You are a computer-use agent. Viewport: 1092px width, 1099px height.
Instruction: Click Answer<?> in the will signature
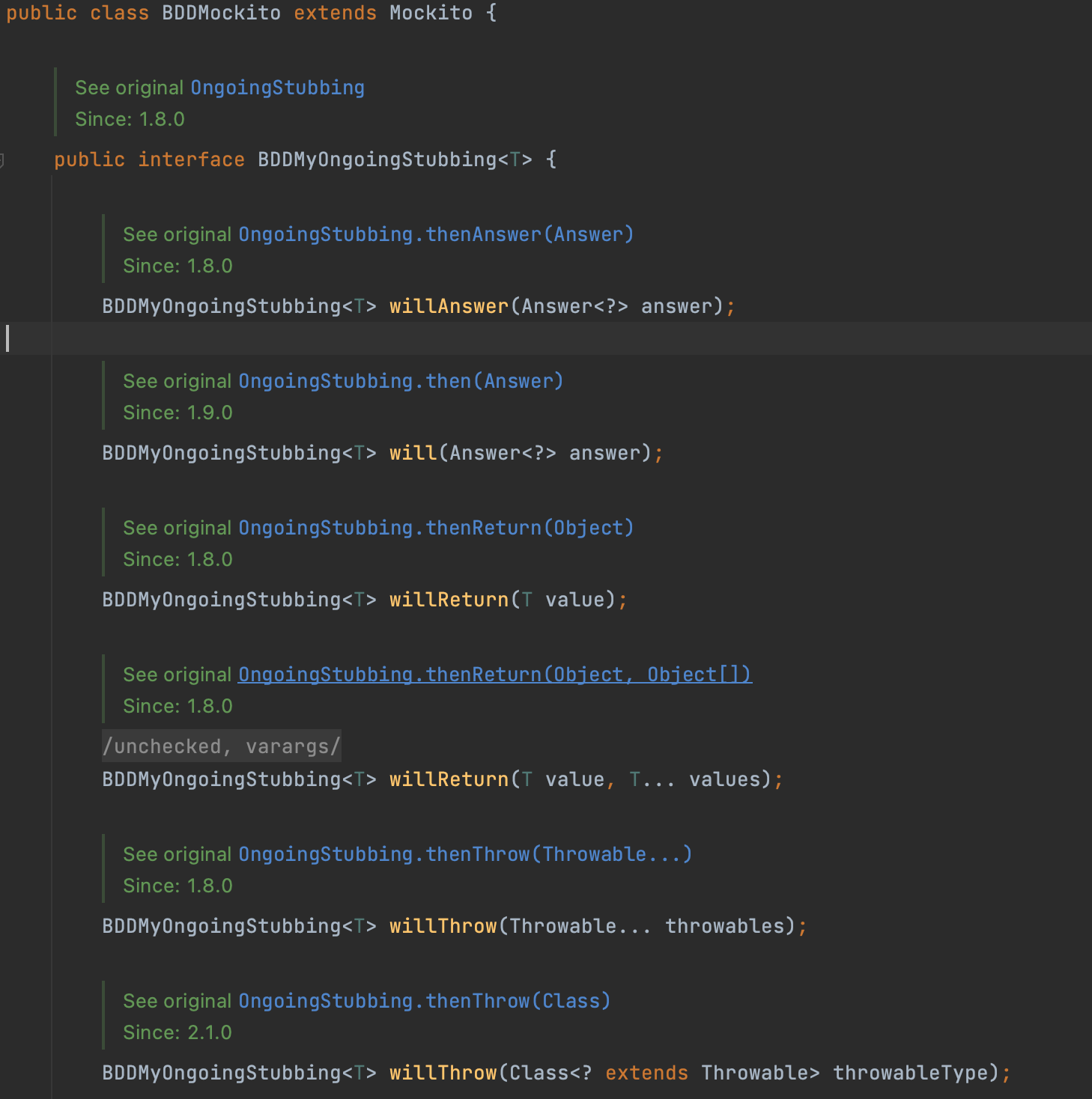click(503, 453)
